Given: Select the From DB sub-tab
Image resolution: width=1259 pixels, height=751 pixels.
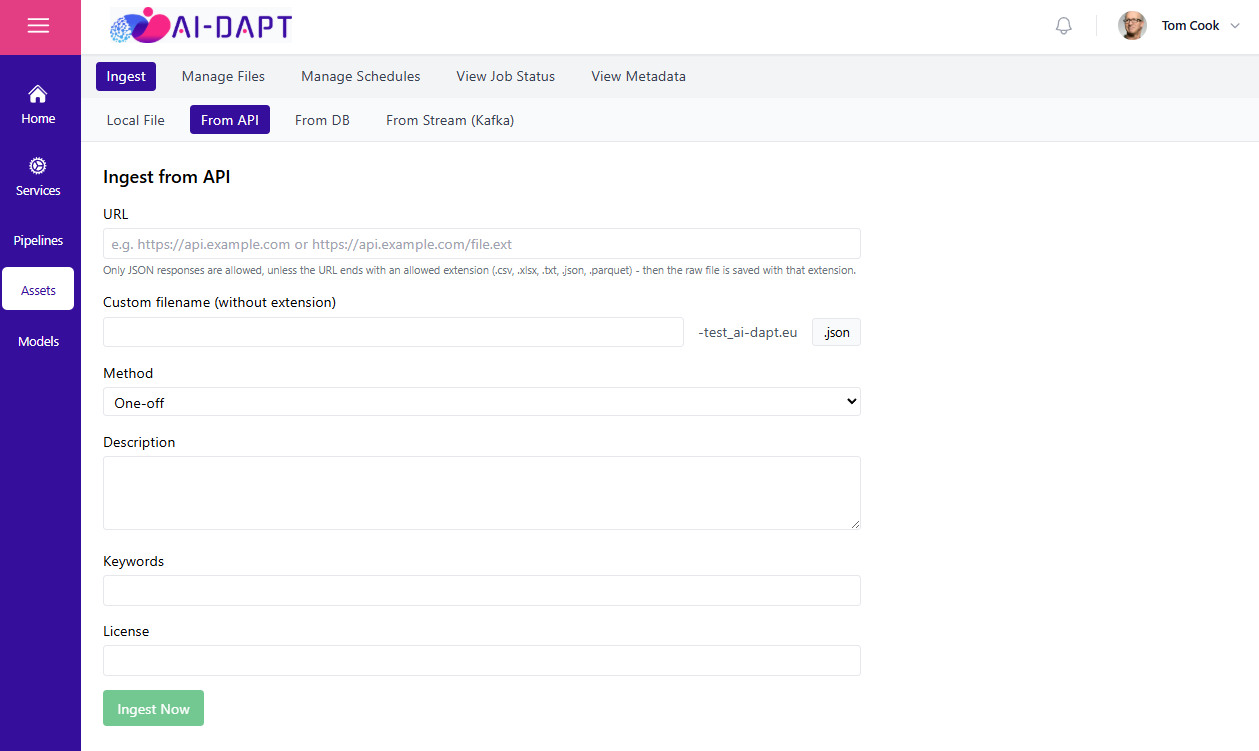Looking at the screenshot, I should tap(322, 120).
